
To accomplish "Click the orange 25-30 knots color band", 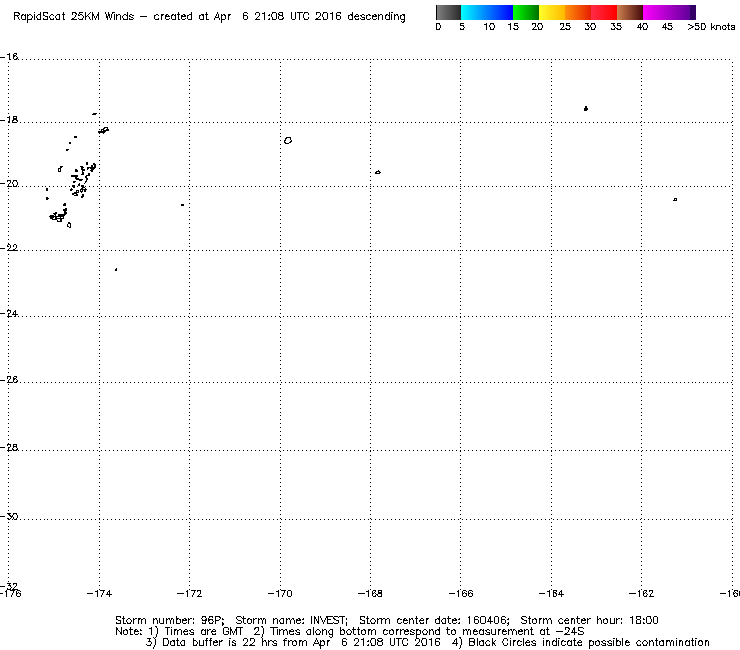I will pyautogui.click(x=578, y=12).
